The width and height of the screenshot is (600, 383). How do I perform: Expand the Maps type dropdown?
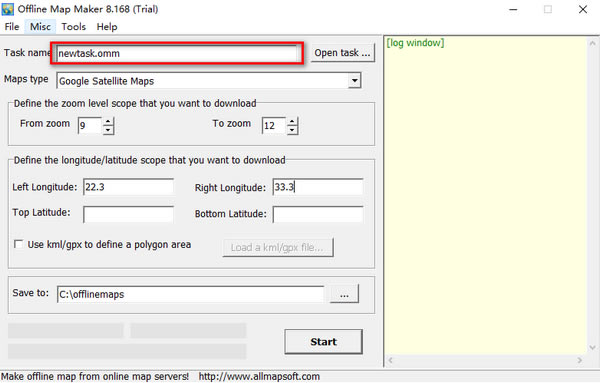coord(355,81)
